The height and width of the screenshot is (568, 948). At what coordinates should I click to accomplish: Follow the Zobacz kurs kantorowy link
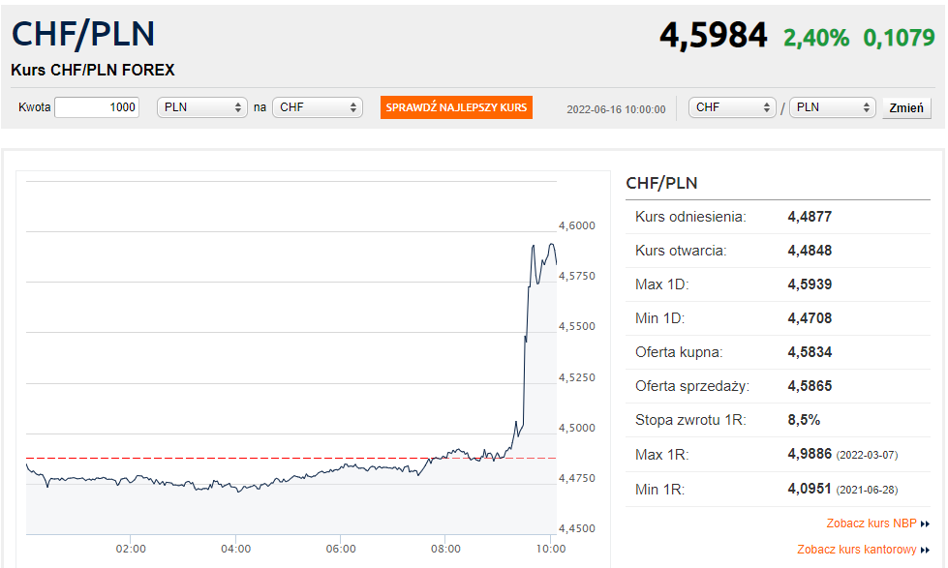click(856, 550)
